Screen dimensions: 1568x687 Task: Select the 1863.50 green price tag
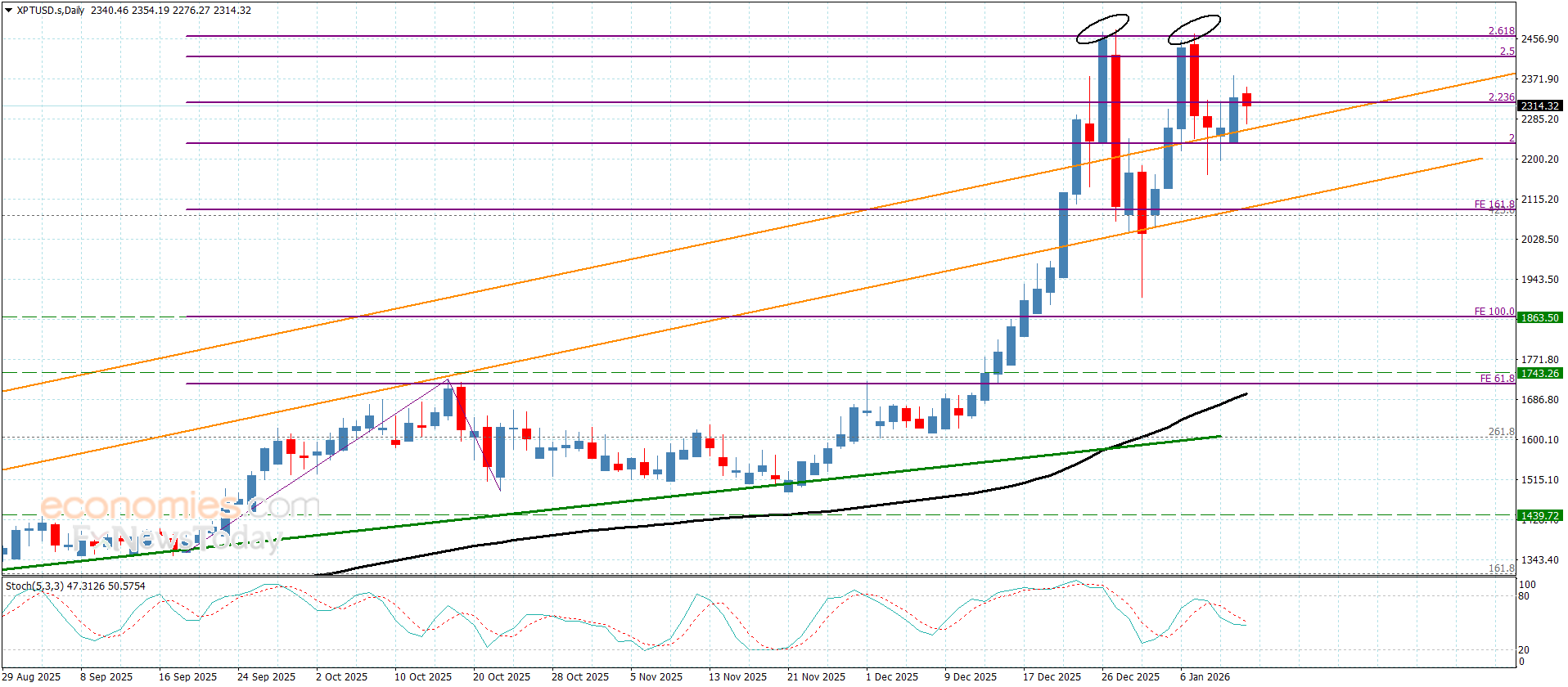tap(1539, 317)
